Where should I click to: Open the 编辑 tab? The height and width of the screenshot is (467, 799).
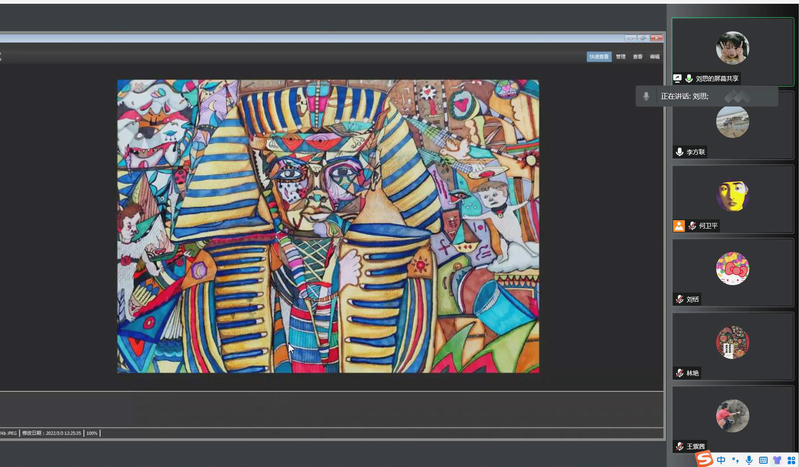tap(655, 57)
